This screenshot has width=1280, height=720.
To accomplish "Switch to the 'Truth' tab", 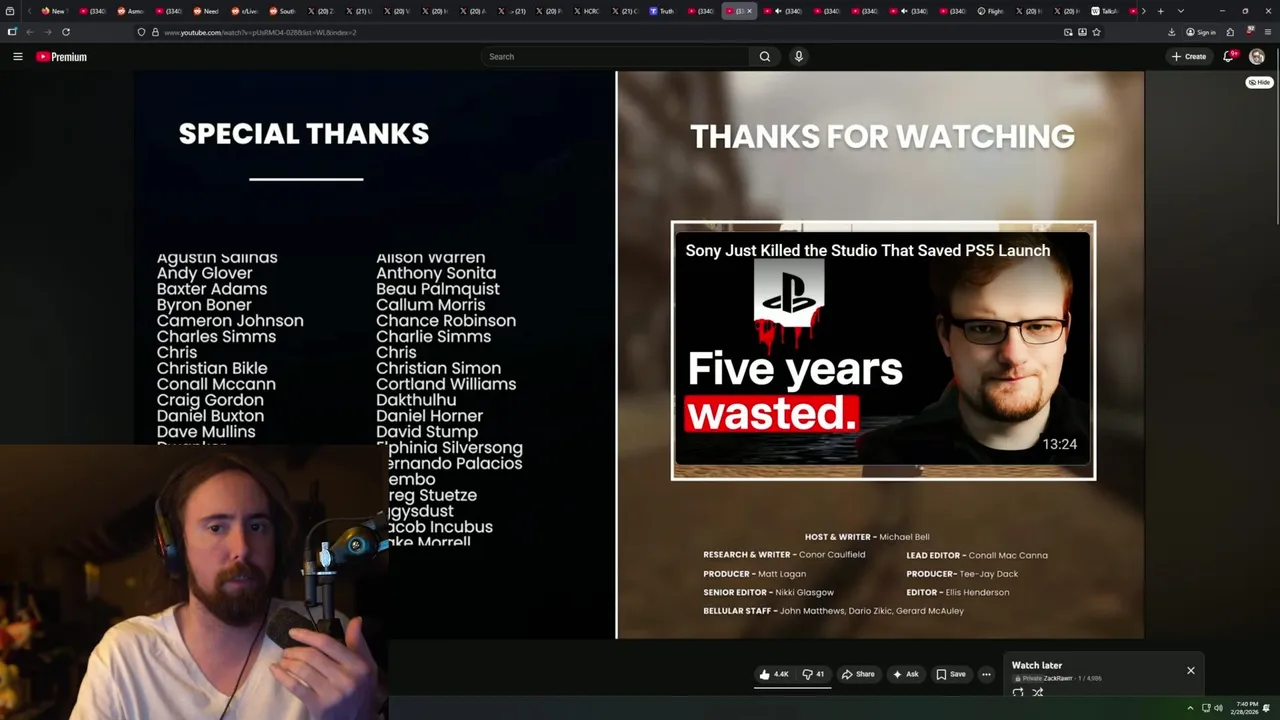I will 661,11.
